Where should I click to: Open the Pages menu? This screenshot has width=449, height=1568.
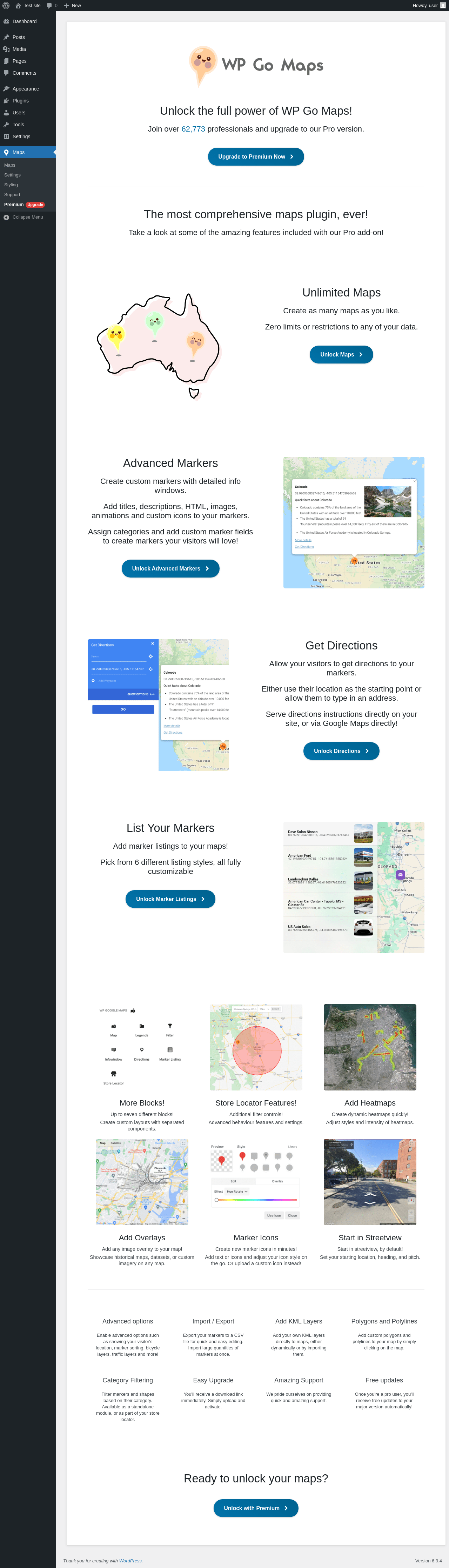tap(28, 61)
